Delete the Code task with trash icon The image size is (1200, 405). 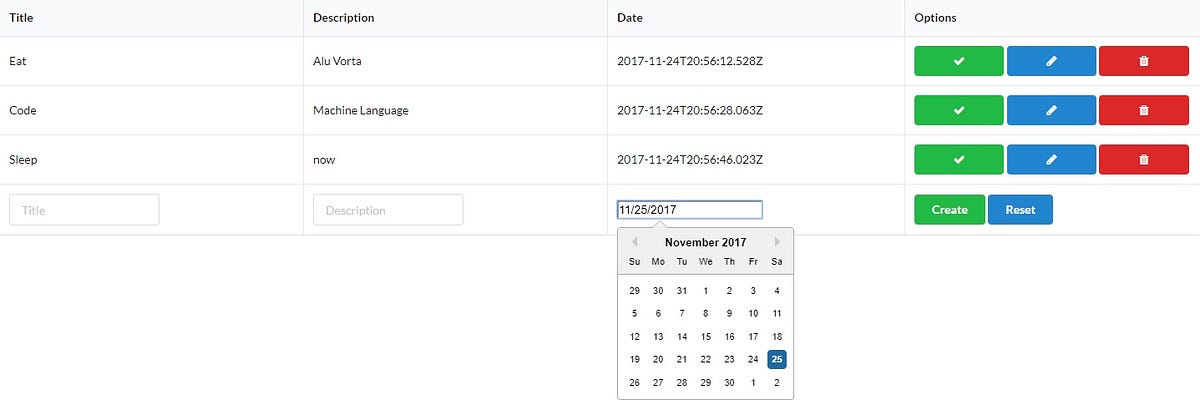pos(1144,110)
